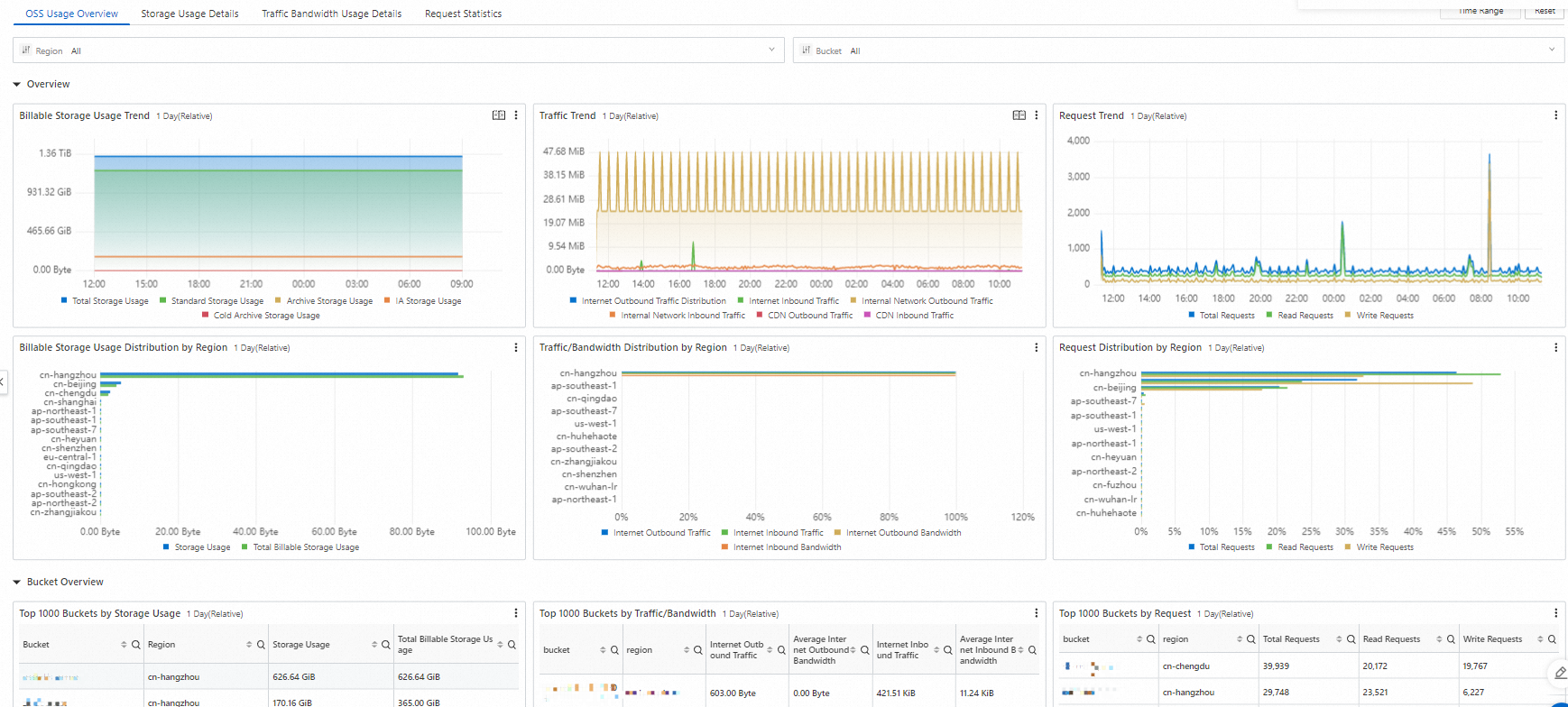Open Traffic Bandwidth Usage Details tab
This screenshot has height=707, width=1568.
point(331,14)
